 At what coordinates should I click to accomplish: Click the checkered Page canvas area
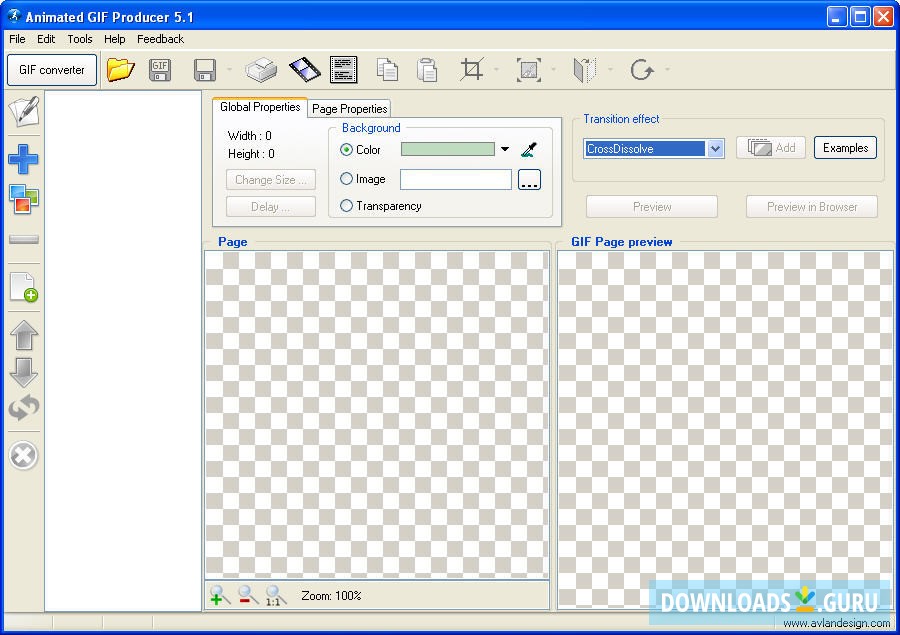(x=377, y=415)
